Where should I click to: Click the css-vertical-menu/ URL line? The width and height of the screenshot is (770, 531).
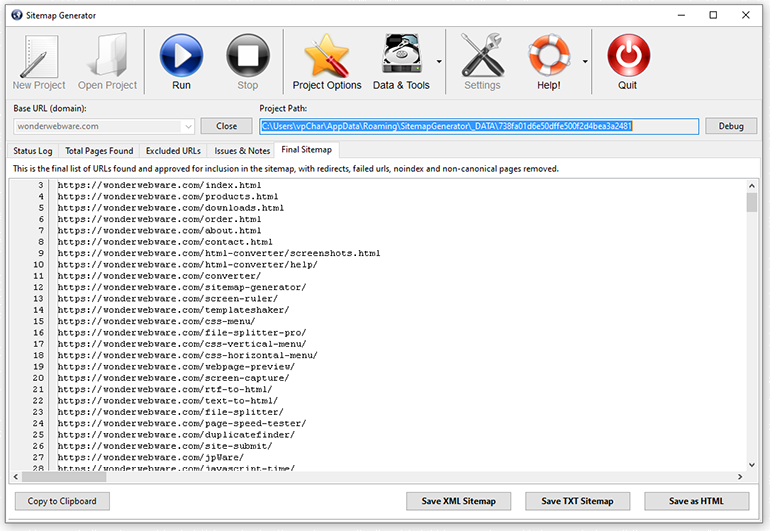(182, 343)
